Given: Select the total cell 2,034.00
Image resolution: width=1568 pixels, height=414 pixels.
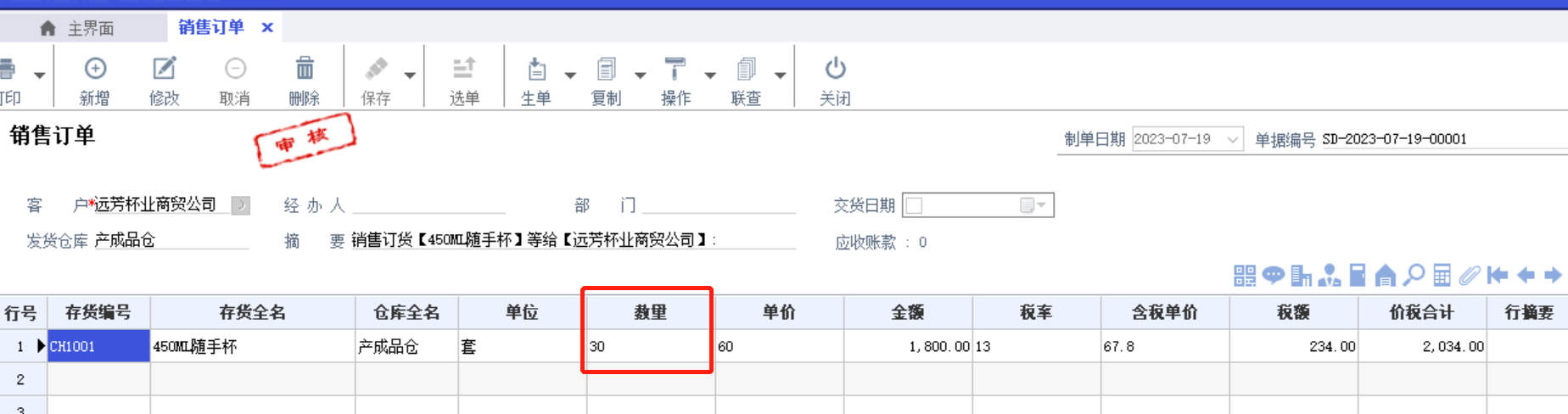Looking at the screenshot, I should pos(1421,346).
